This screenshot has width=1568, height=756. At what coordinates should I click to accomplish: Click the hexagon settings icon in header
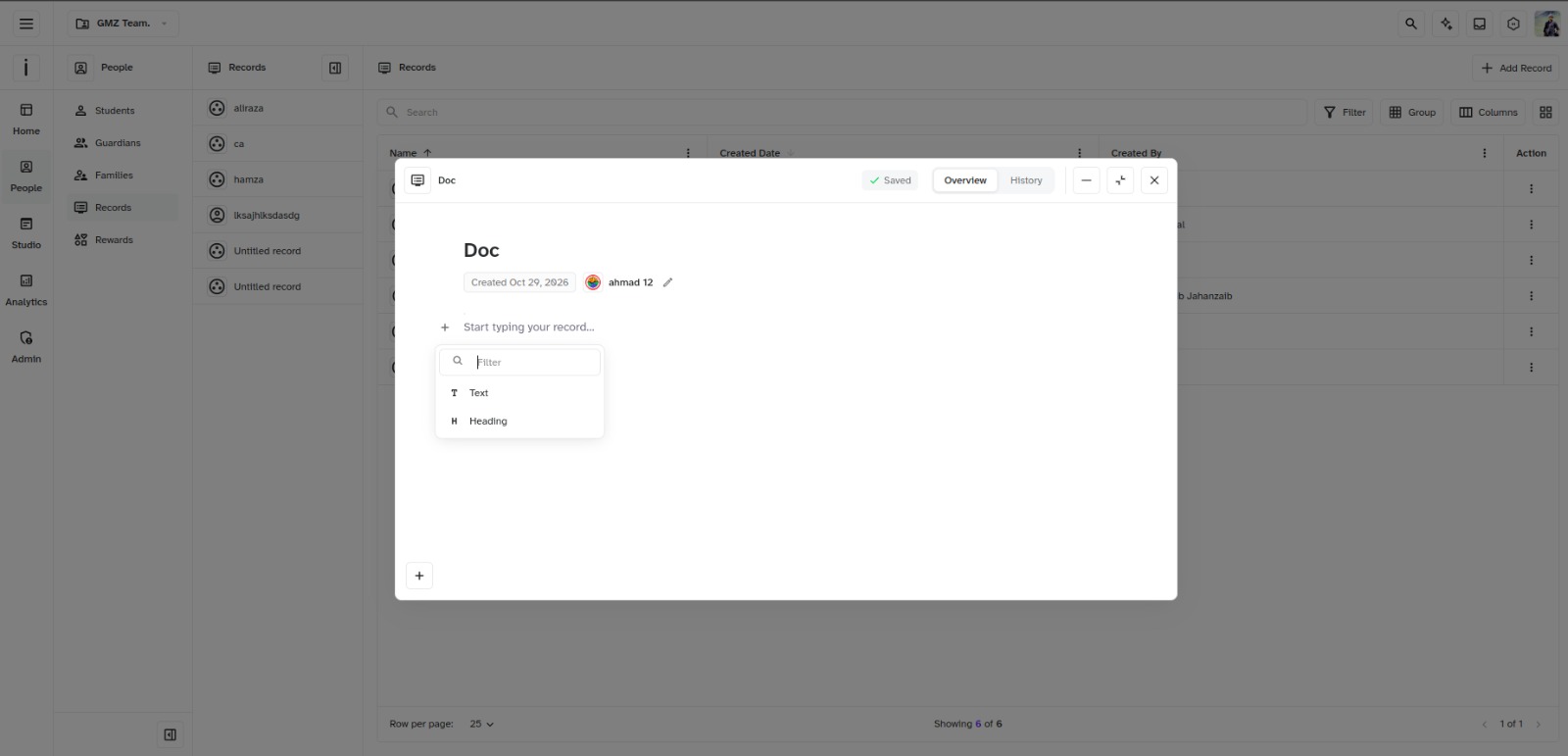(1513, 24)
